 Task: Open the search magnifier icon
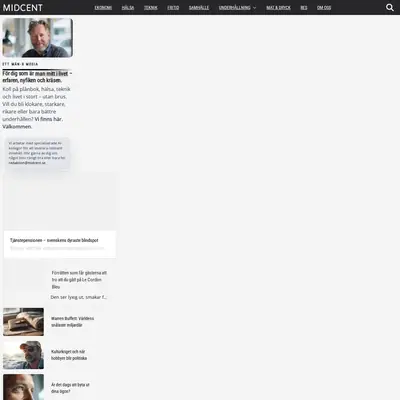point(390,7)
